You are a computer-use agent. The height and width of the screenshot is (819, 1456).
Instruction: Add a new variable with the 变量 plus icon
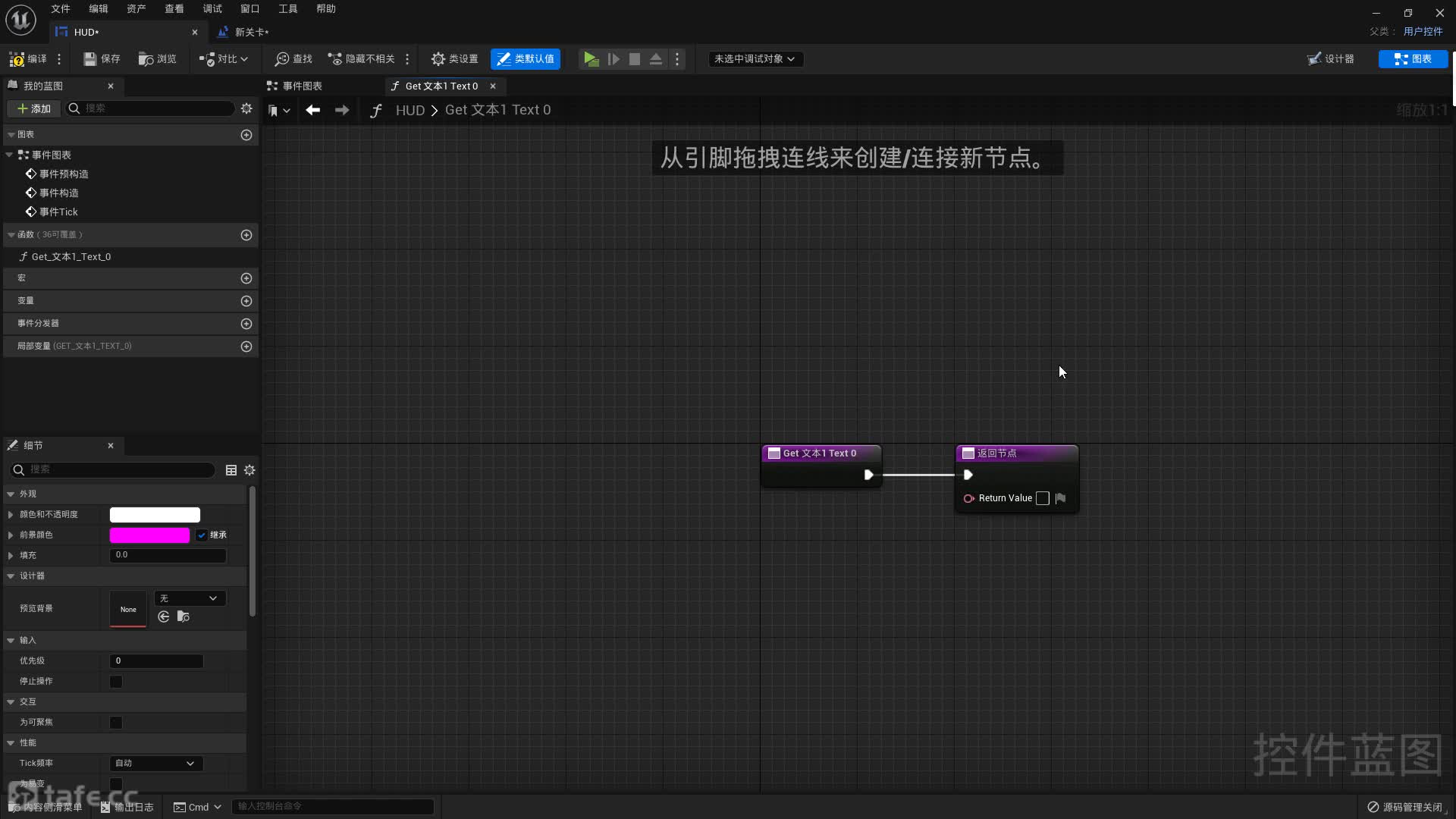246,301
